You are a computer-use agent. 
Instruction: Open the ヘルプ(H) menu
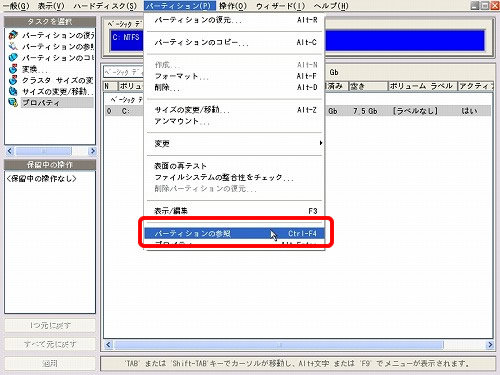[x=331, y=6]
